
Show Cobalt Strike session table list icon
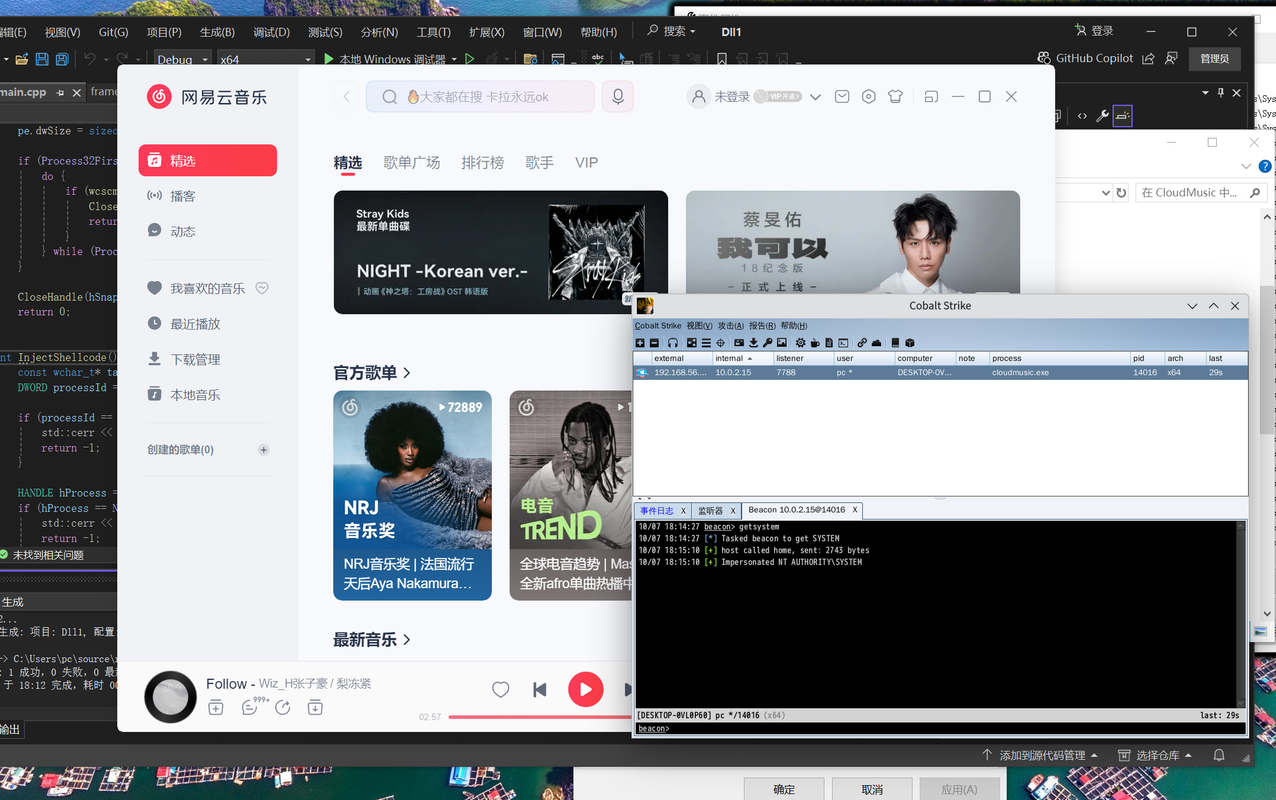point(706,343)
